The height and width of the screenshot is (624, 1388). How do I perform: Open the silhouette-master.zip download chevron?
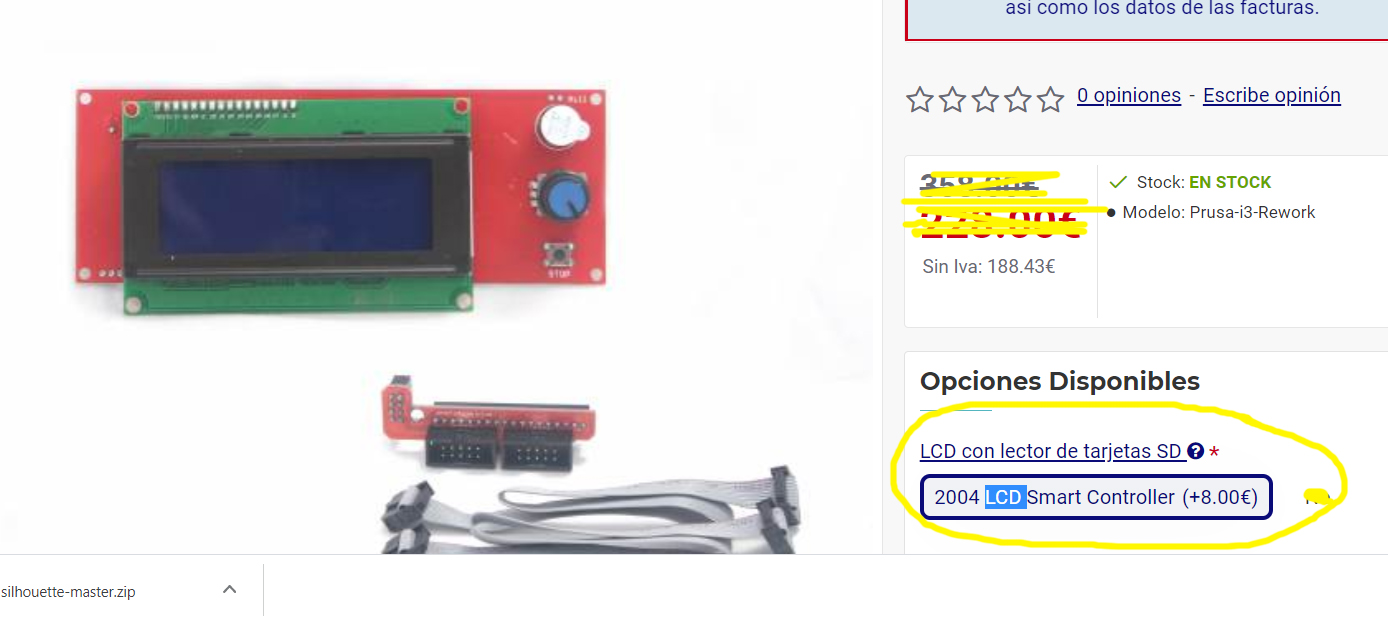click(x=229, y=589)
